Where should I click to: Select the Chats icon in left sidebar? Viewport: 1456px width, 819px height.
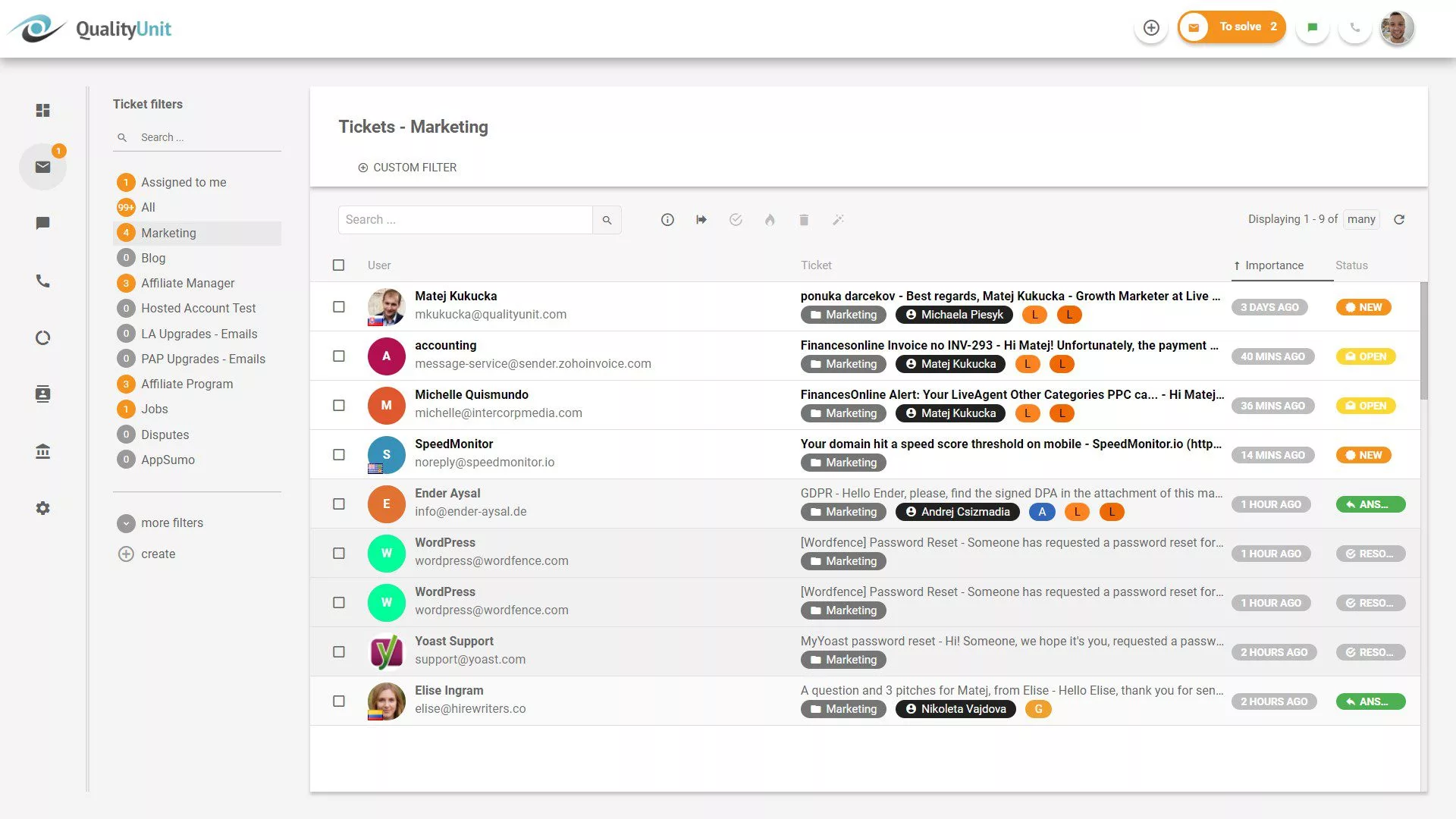[42, 223]
